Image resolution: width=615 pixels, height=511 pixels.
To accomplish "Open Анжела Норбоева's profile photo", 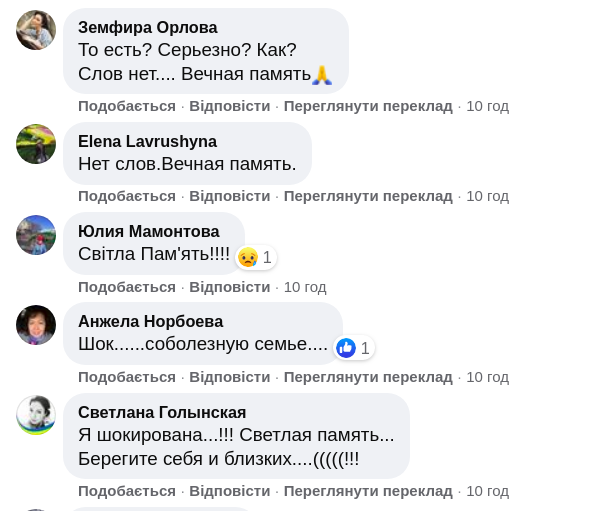I will pos(36,325).
